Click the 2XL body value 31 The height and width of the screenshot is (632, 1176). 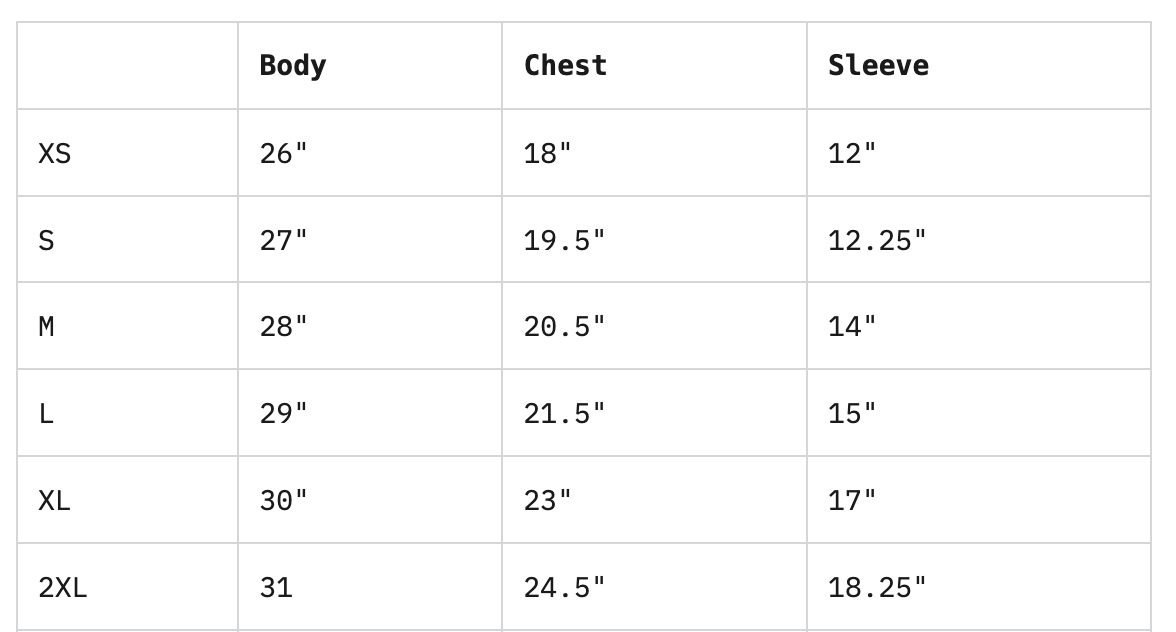pos(276,588)
